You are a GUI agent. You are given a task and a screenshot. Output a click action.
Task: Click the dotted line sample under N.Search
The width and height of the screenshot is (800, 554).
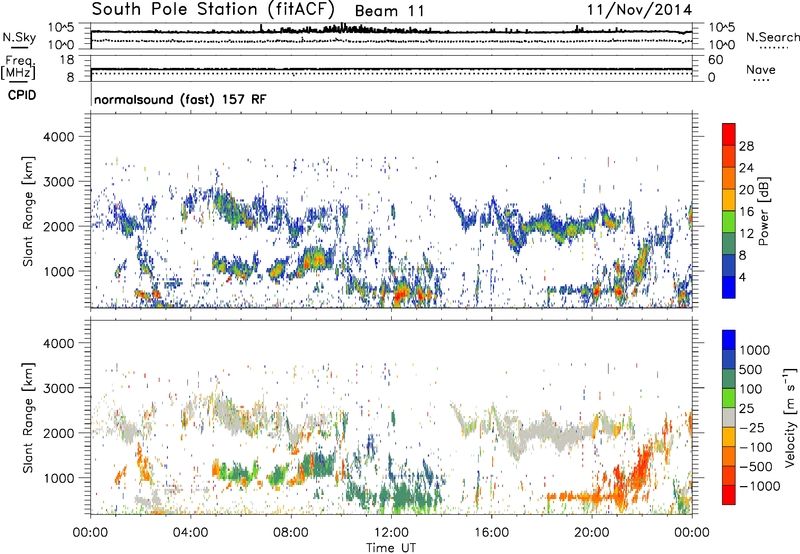coord(774,47)
